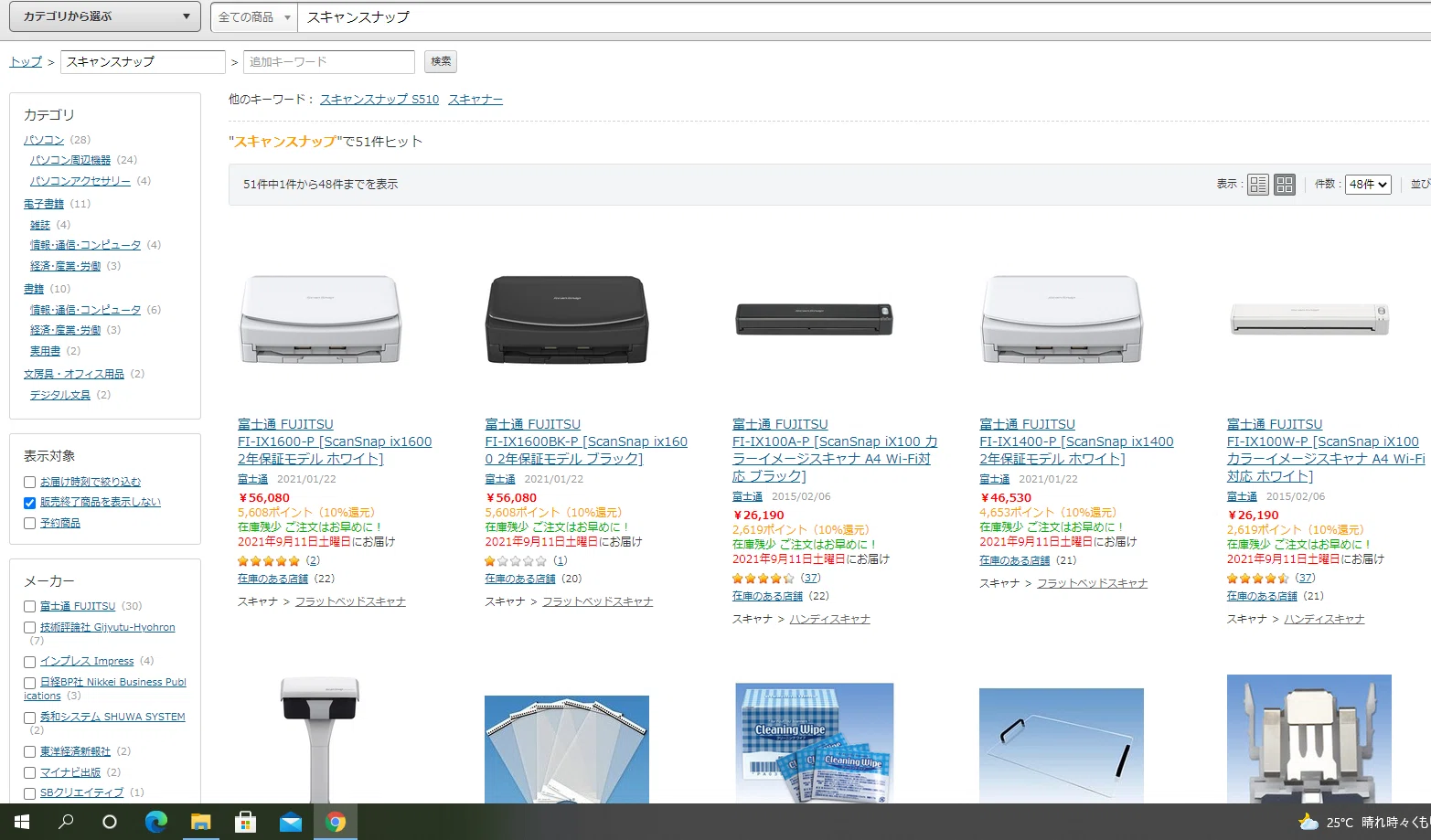Open 実用書 subcategory

pos(46,351)
